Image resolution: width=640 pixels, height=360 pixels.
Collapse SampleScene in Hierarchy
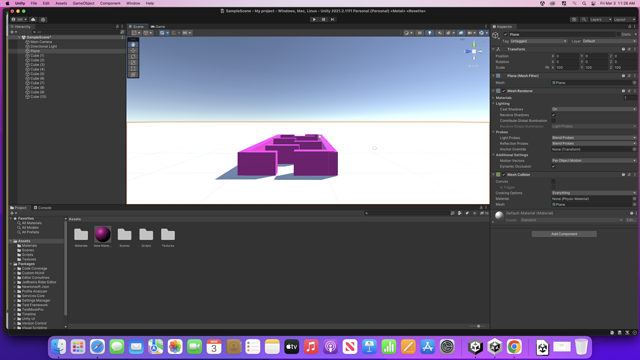19,37
